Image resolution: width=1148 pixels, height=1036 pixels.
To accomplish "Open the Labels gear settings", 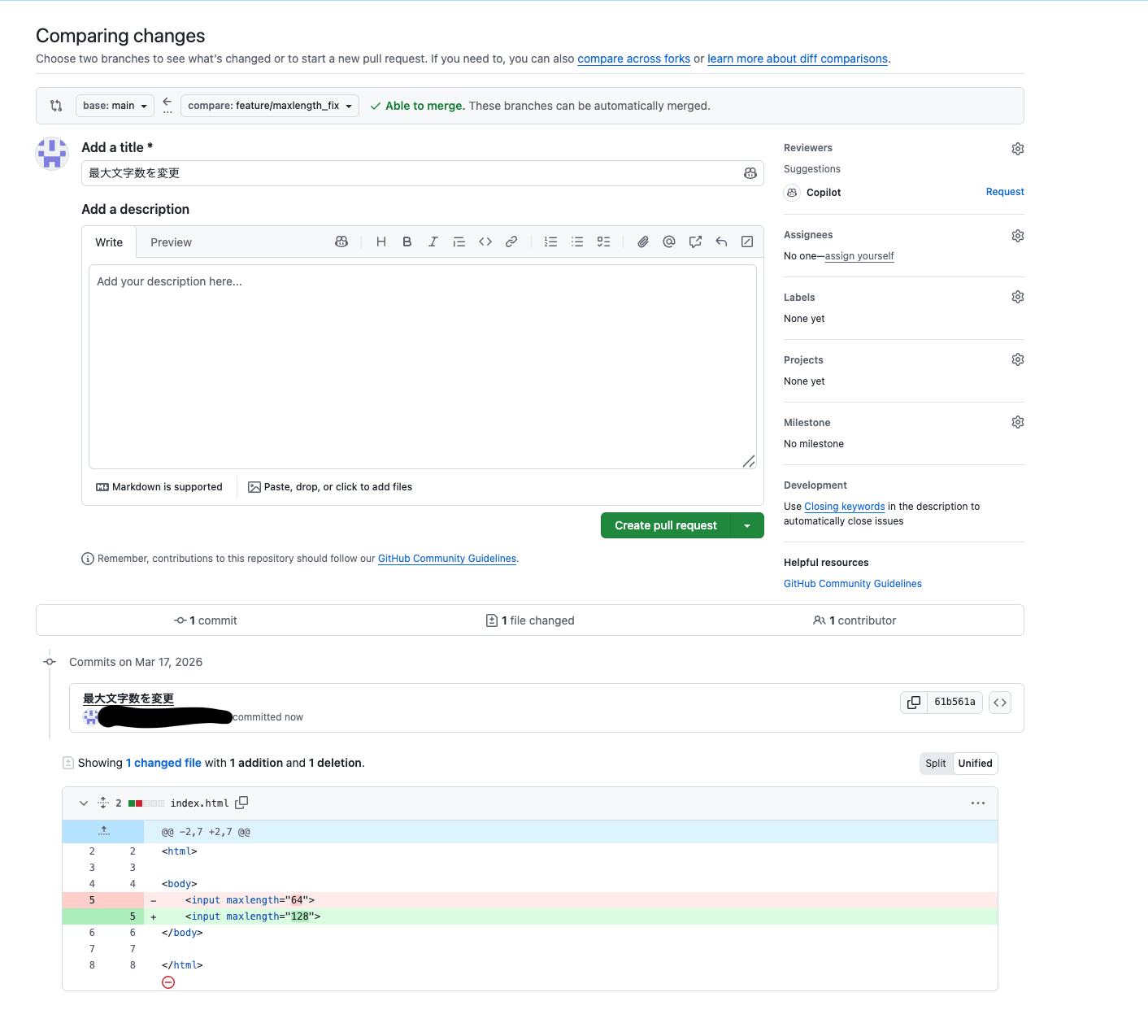I will coord(1018,297).
